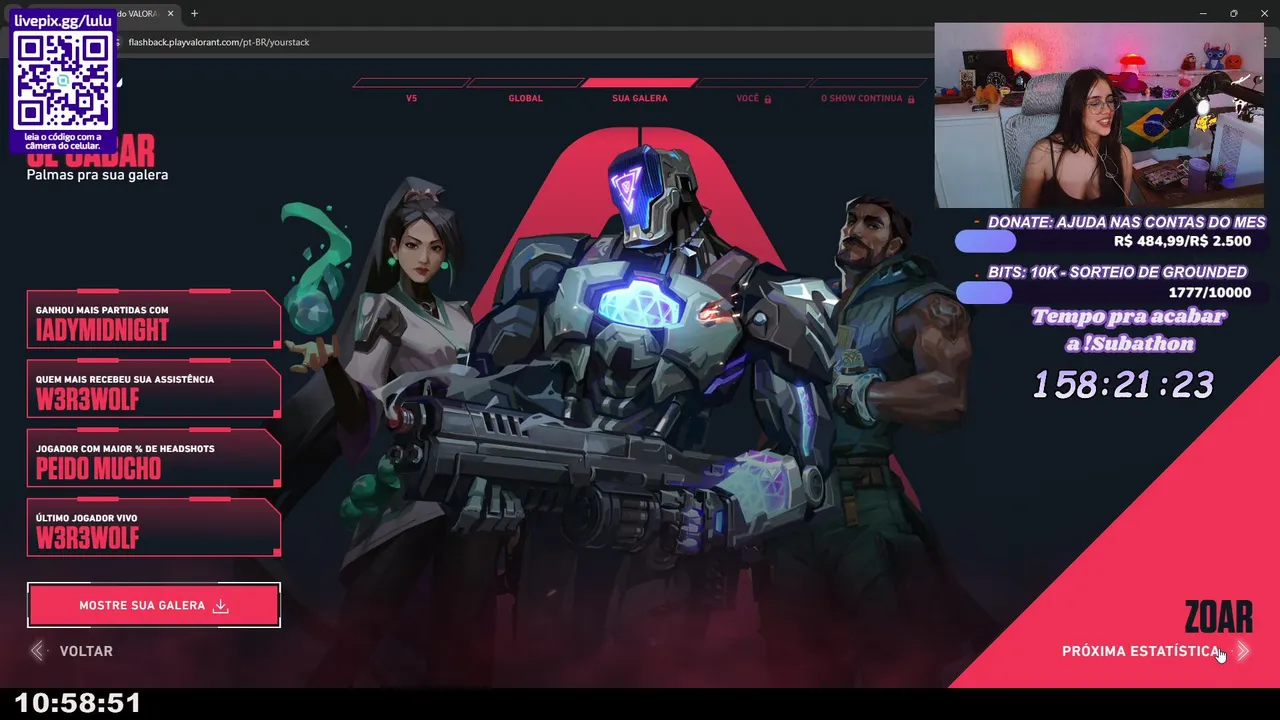Click the PEIDO MUCHO headshot card

click(x=154, y=458)
